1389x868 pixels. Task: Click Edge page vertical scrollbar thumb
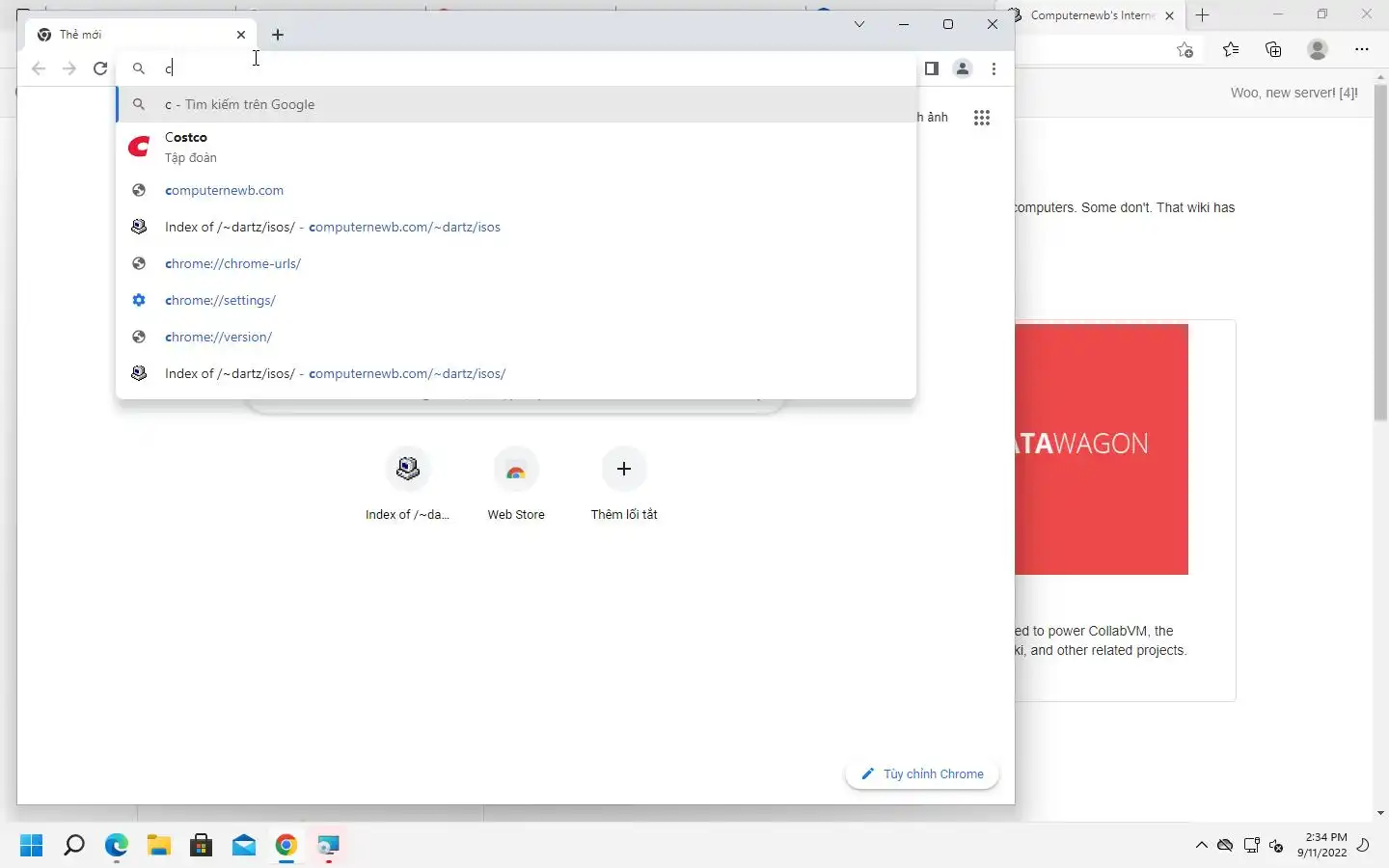[1380, 254]
